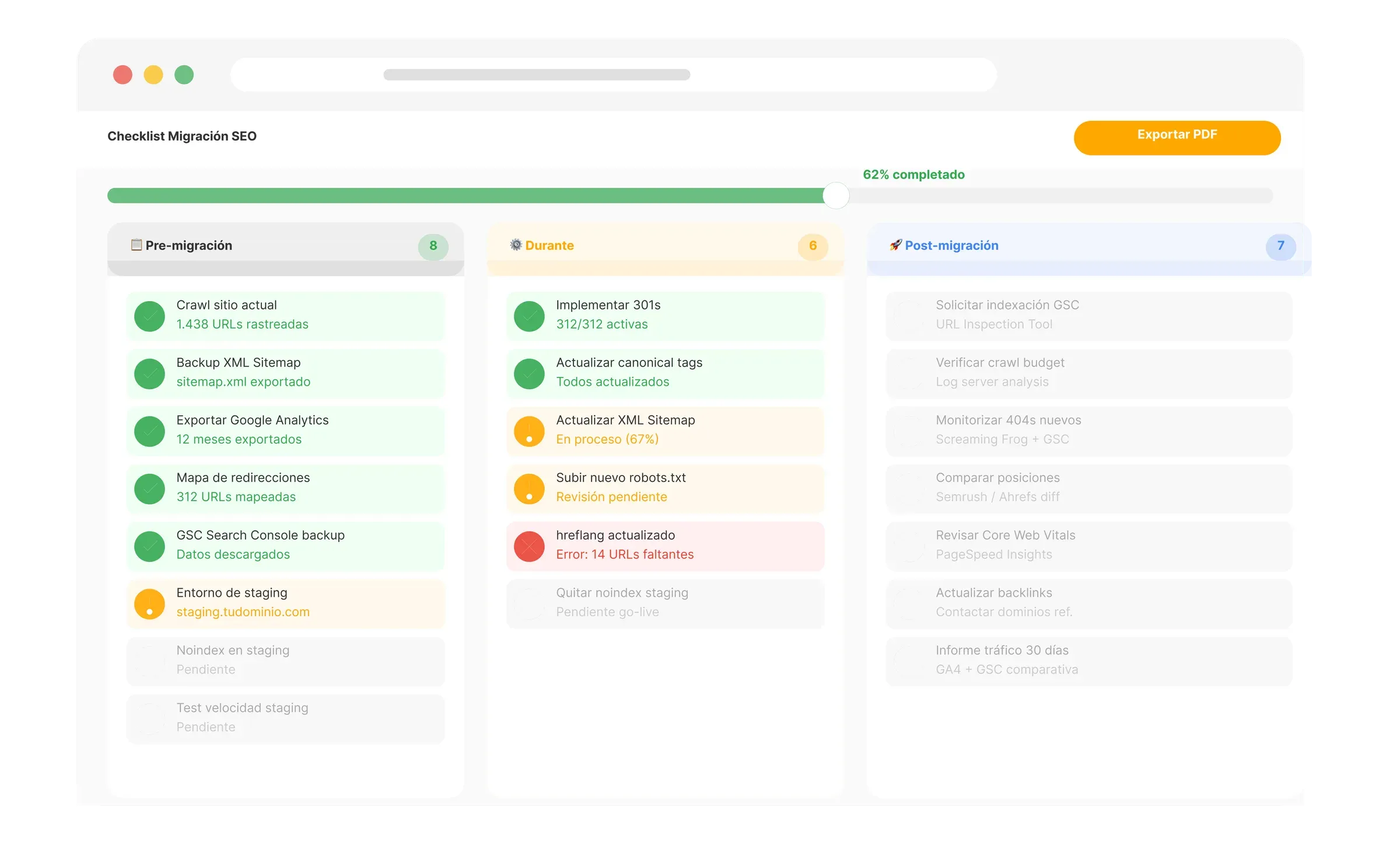
Task: Click the red window close dot
Action: [123, 75]
